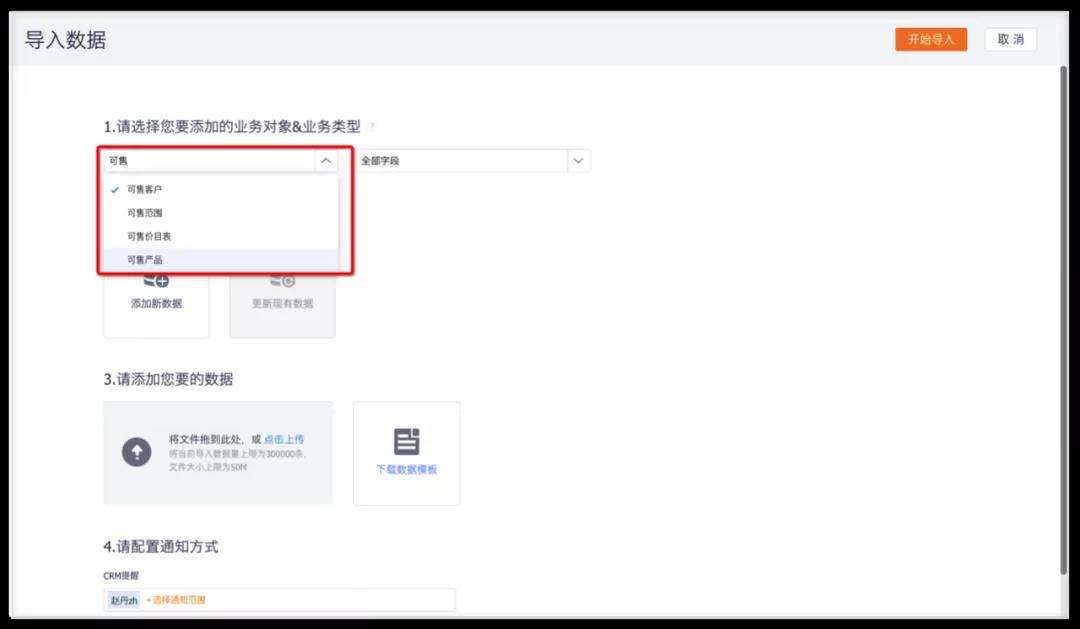Select the 可售客户 option

tap(144, 189)
